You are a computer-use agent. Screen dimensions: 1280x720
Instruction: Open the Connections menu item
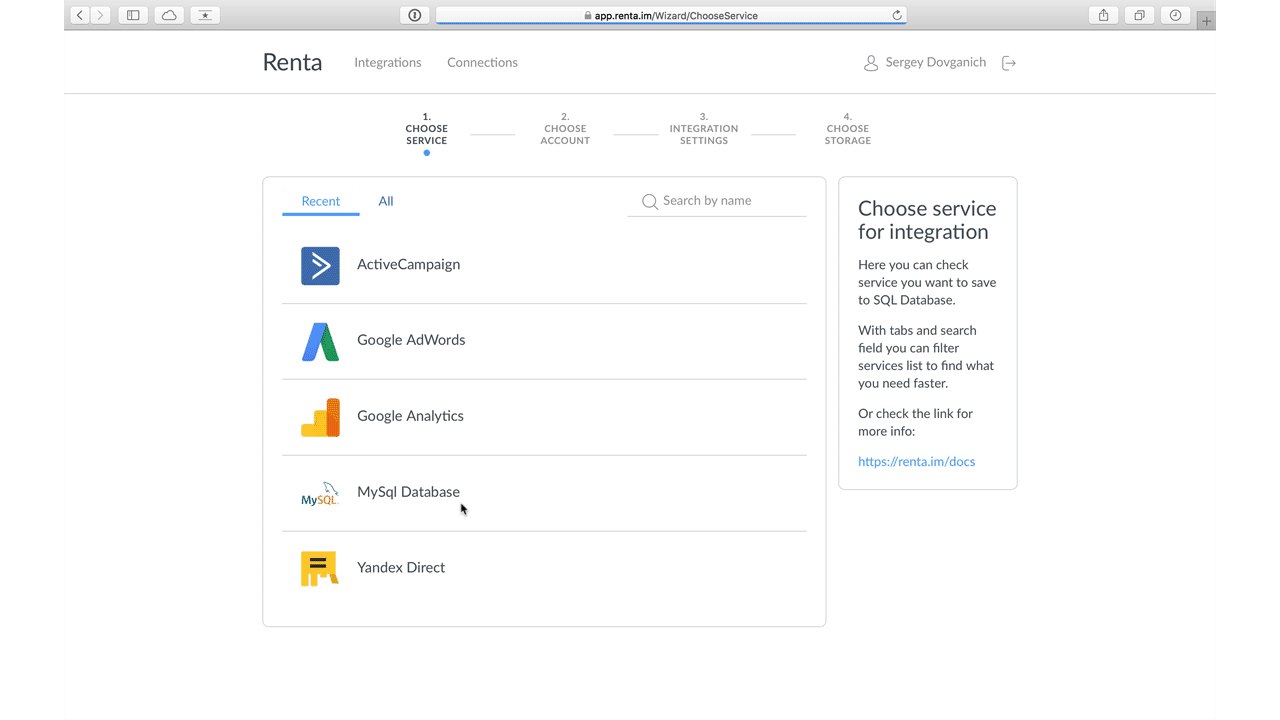[x=482, y=63]
